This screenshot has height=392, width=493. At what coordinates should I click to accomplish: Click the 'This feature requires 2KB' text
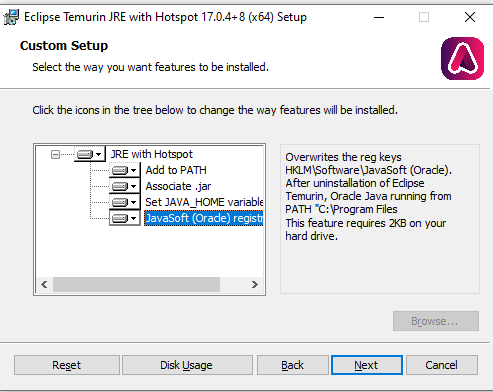(366, 229)
